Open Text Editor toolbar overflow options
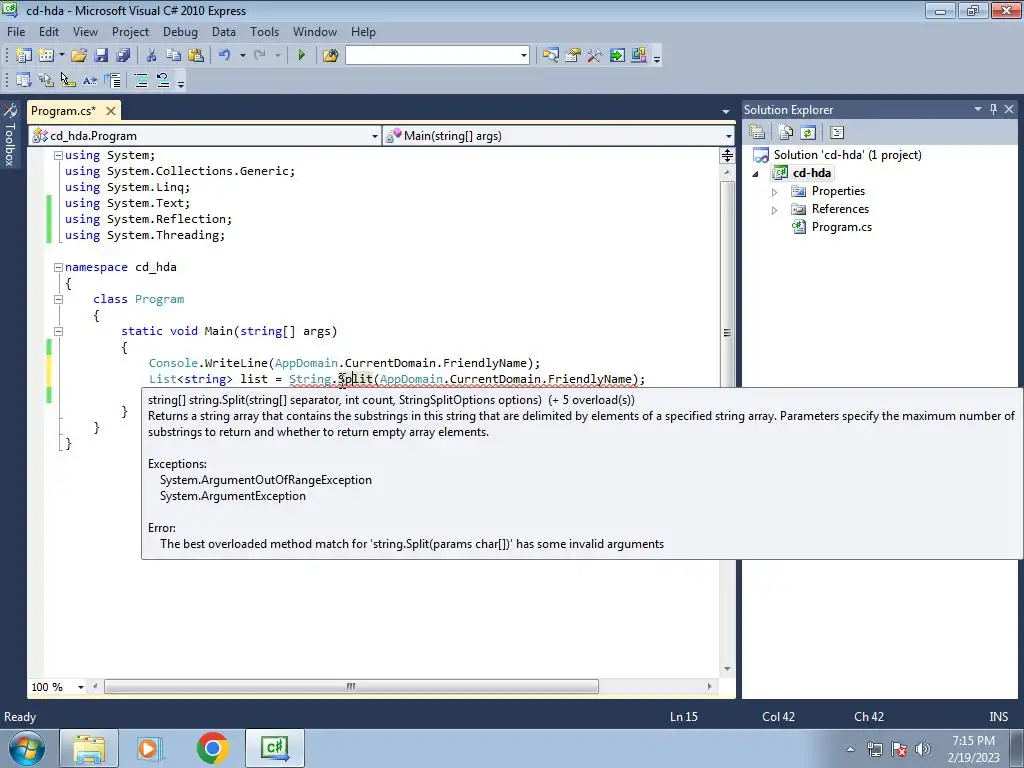 181,83
